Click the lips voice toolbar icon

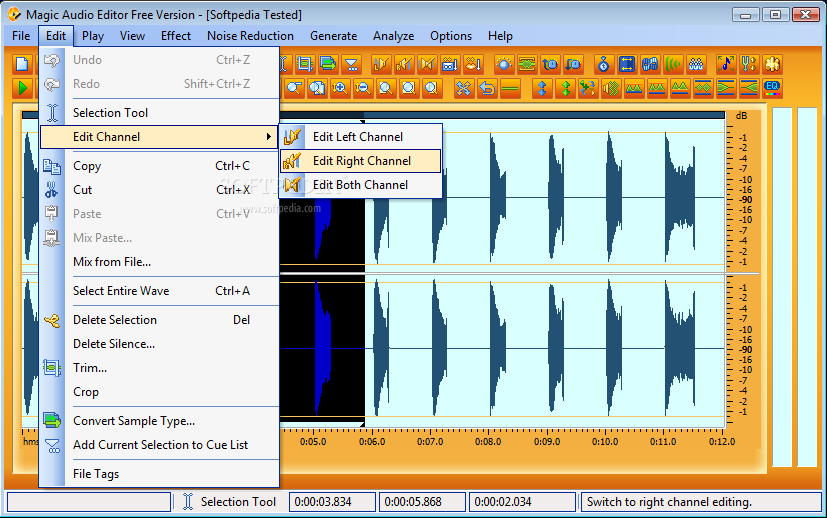(x=473, y=64)
